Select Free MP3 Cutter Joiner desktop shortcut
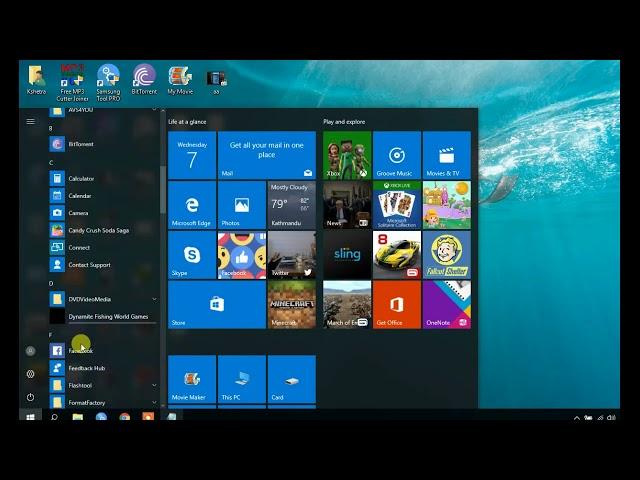 72,83
